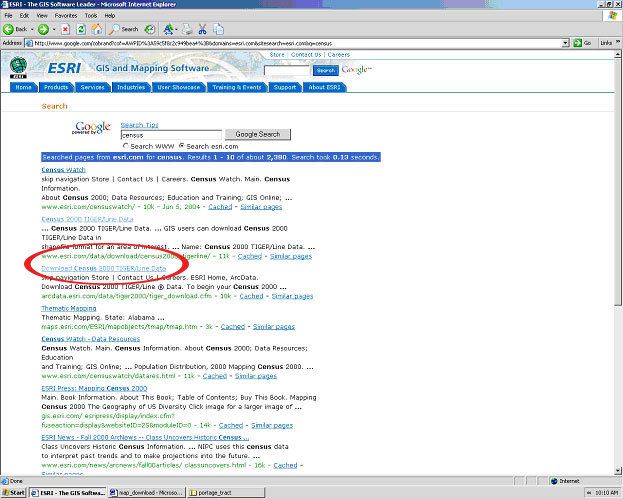Viewport: 623px width, 499px height.
Task: Switch to the About ESRI tab
Action: 324,87
